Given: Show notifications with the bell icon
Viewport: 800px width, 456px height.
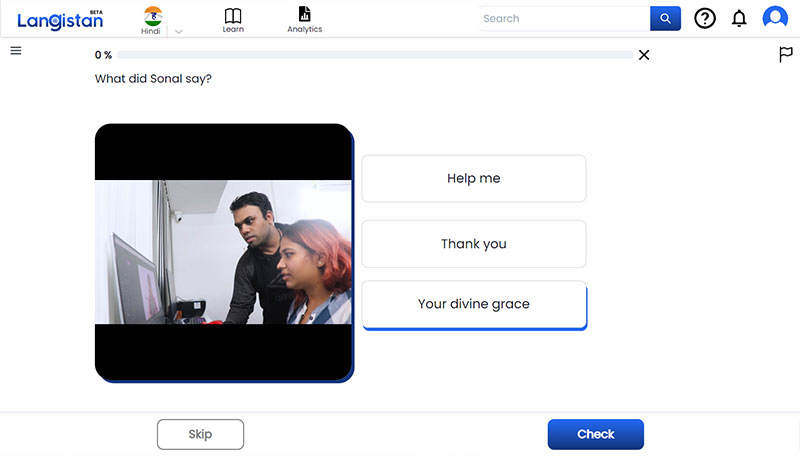Looking at the screenshot, I should point(739,18).
